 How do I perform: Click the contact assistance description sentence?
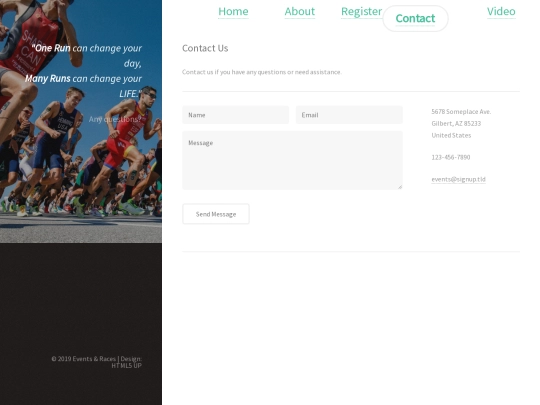coord(262,72)
